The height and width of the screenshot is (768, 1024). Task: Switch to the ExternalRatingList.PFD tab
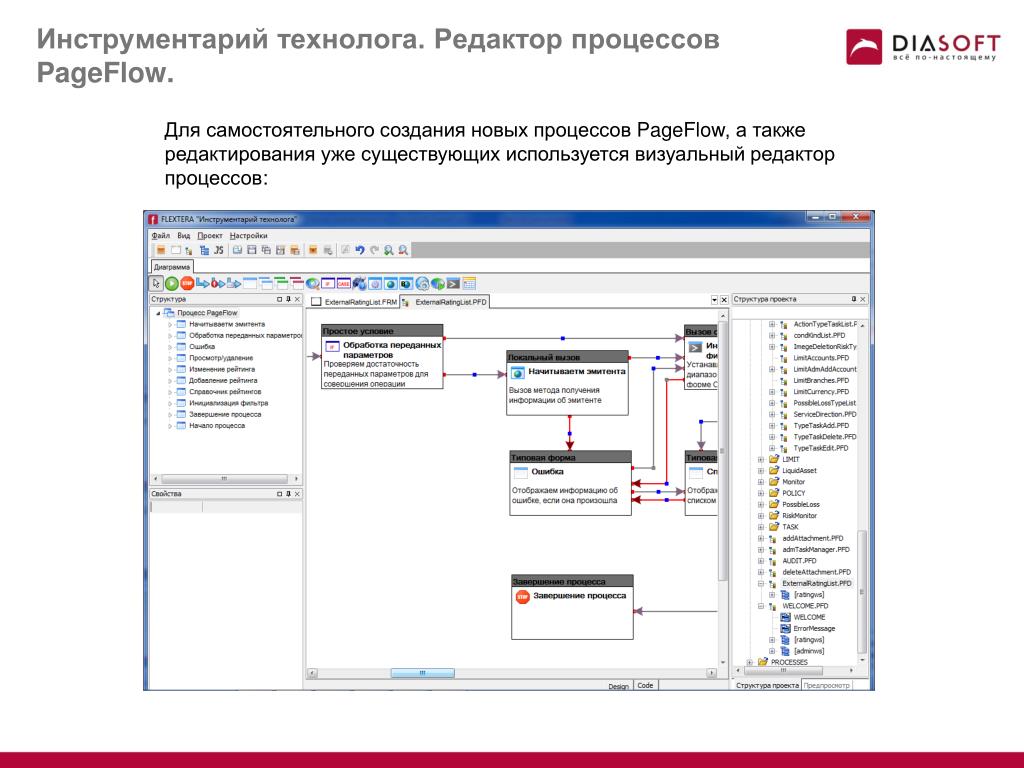pos(445,302)
